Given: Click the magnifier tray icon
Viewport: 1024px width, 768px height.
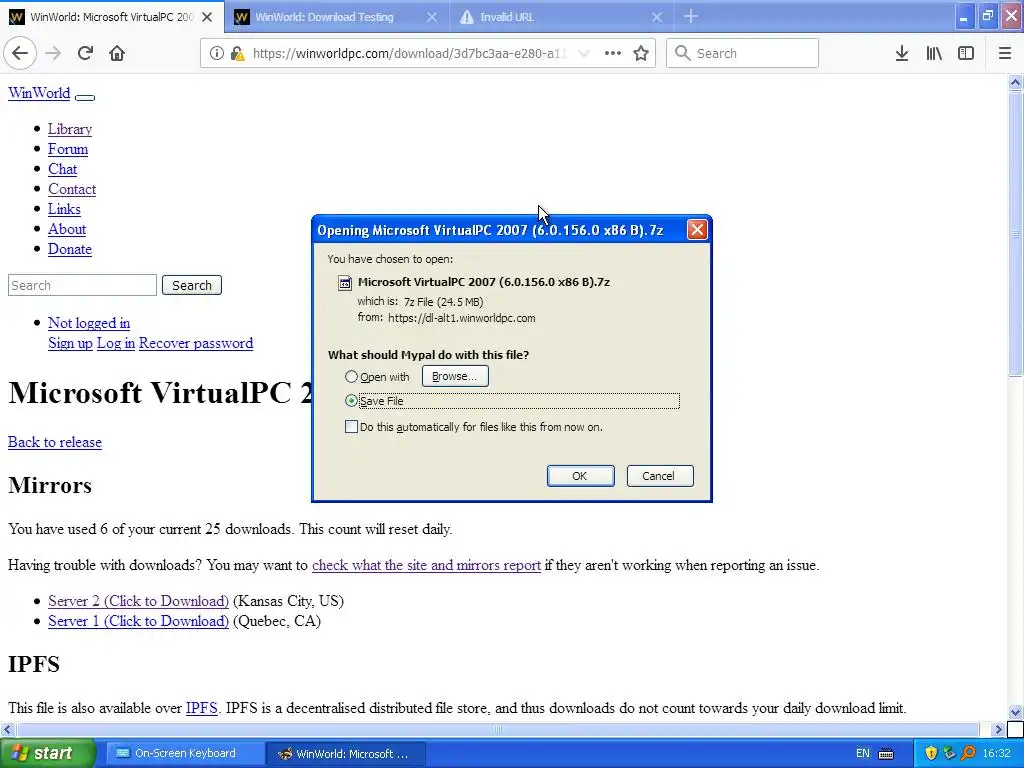Looking at the screenshot, I should [x=968, y=754].
